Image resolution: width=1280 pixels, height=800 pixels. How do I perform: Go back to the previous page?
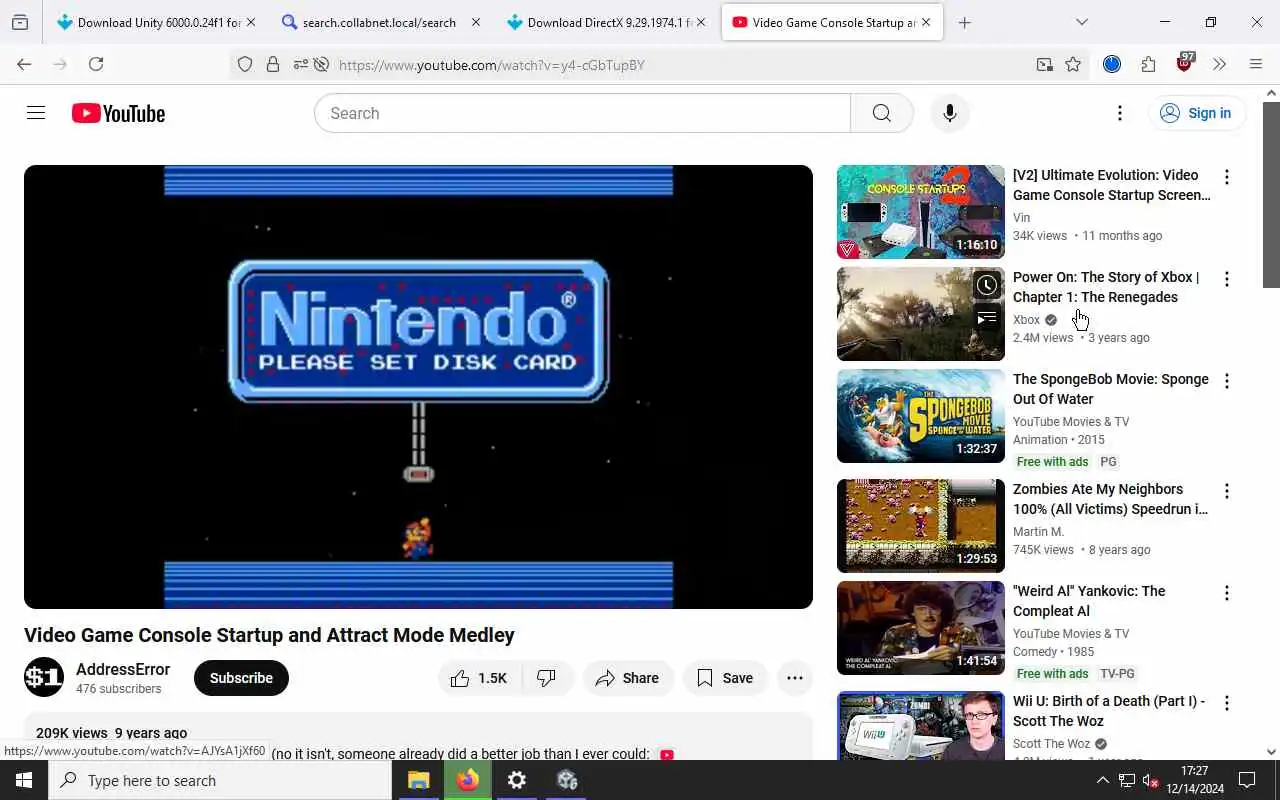[24, 64]
